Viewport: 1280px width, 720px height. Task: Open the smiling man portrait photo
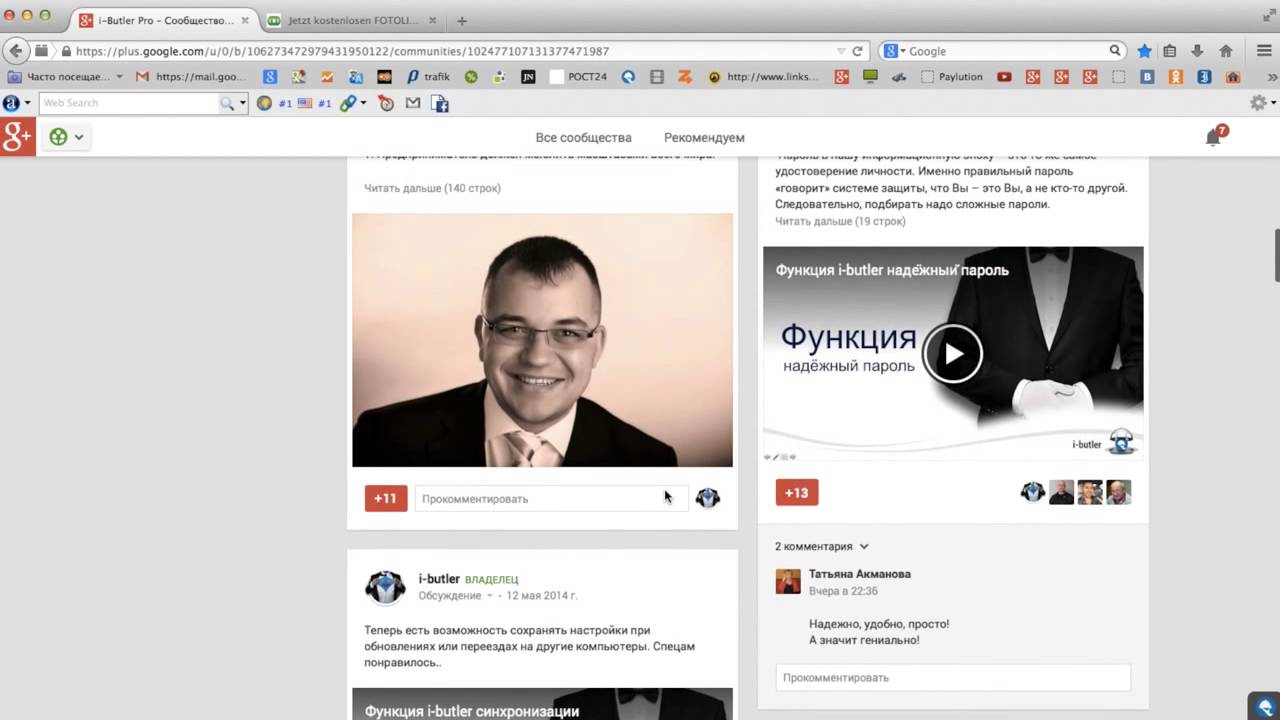coord(542,340)
